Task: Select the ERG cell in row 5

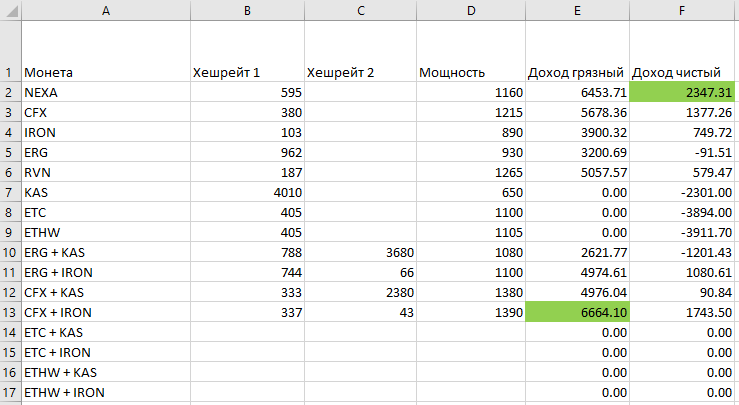Action: pos(106,152)
